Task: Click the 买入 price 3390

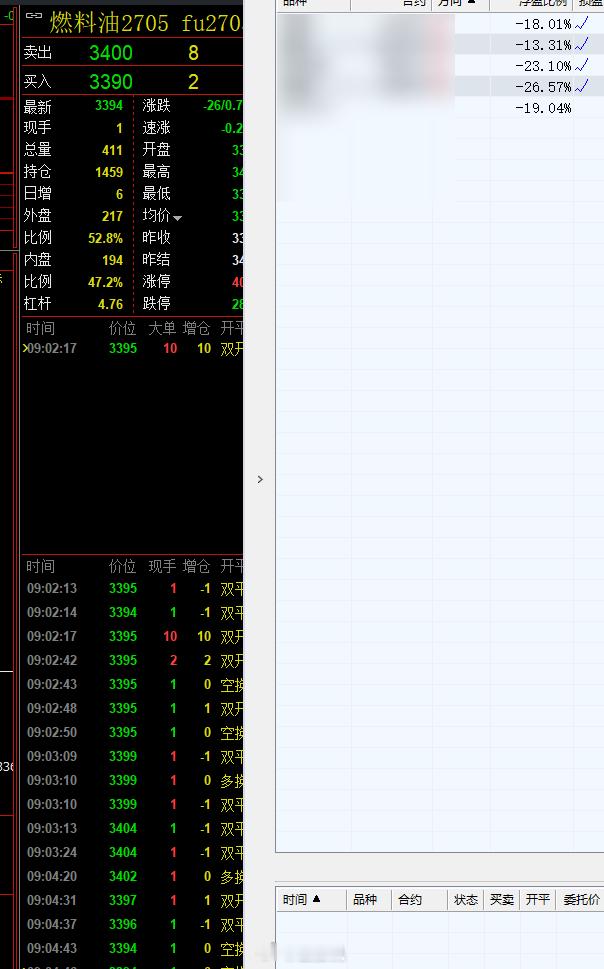Action: (x=111, y=82)
